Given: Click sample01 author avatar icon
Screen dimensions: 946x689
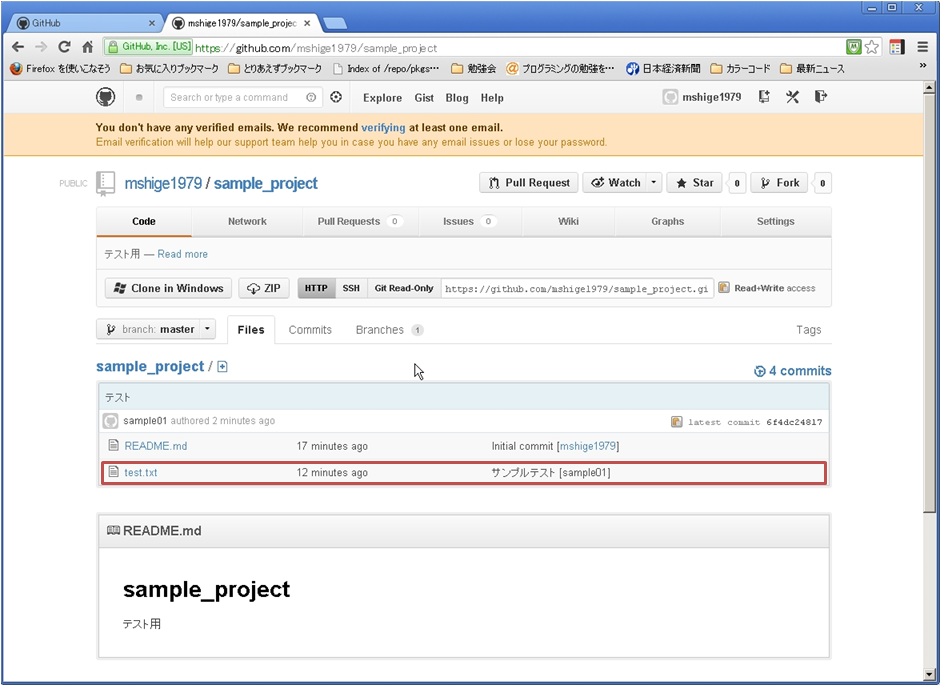Looking at the screenshot, I should point(110,421).
